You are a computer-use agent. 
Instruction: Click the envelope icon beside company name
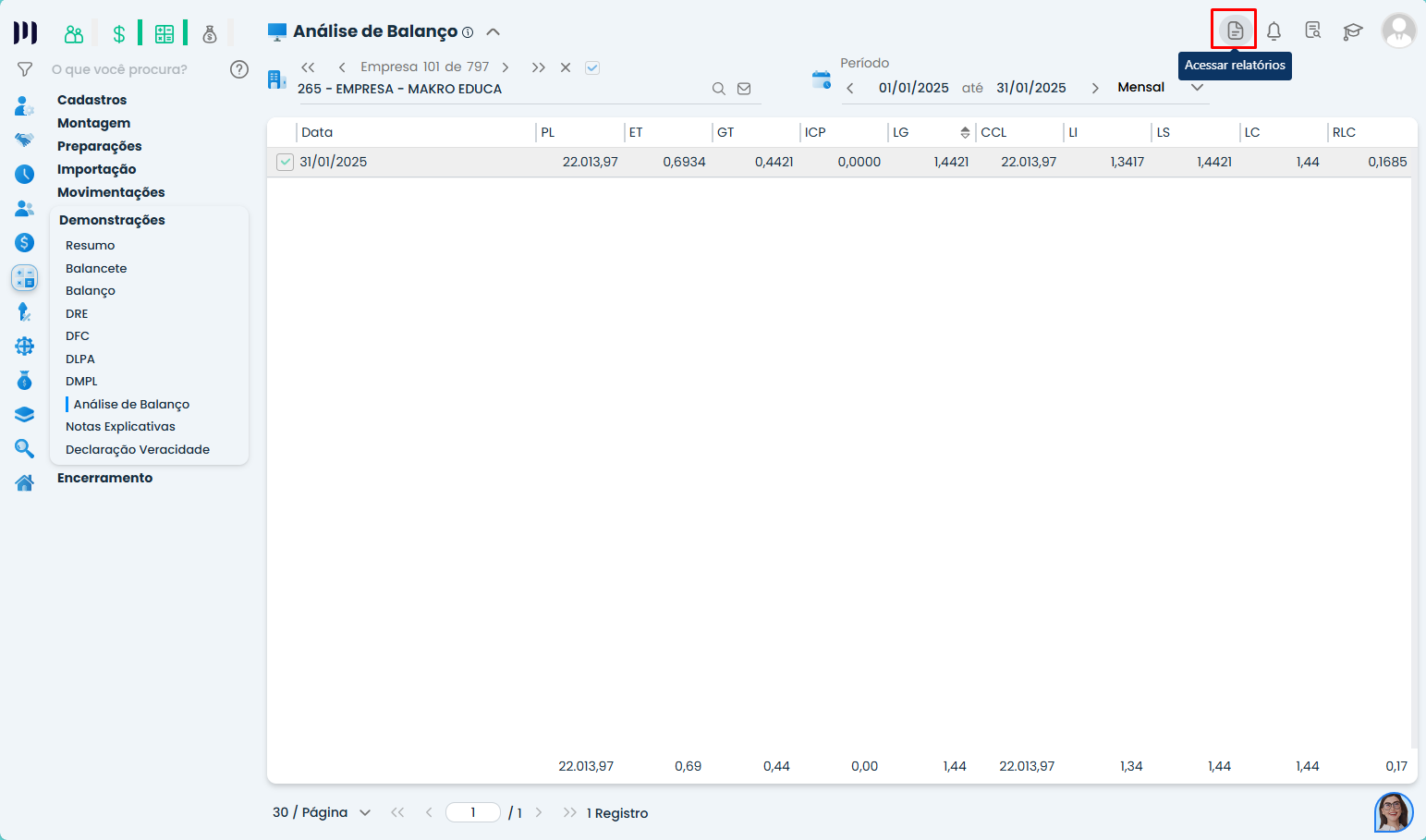click(744, 89)
